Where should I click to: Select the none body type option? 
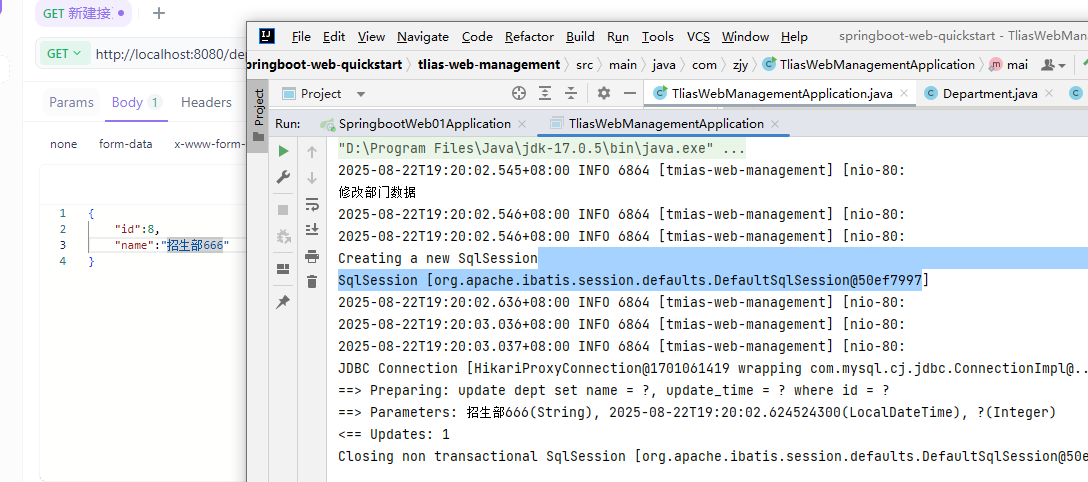(x=63, y=144)
